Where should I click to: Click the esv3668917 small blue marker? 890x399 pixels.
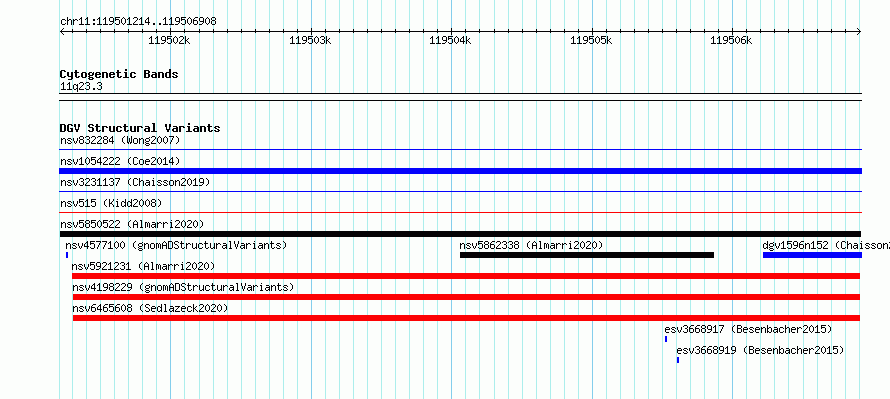666,339
